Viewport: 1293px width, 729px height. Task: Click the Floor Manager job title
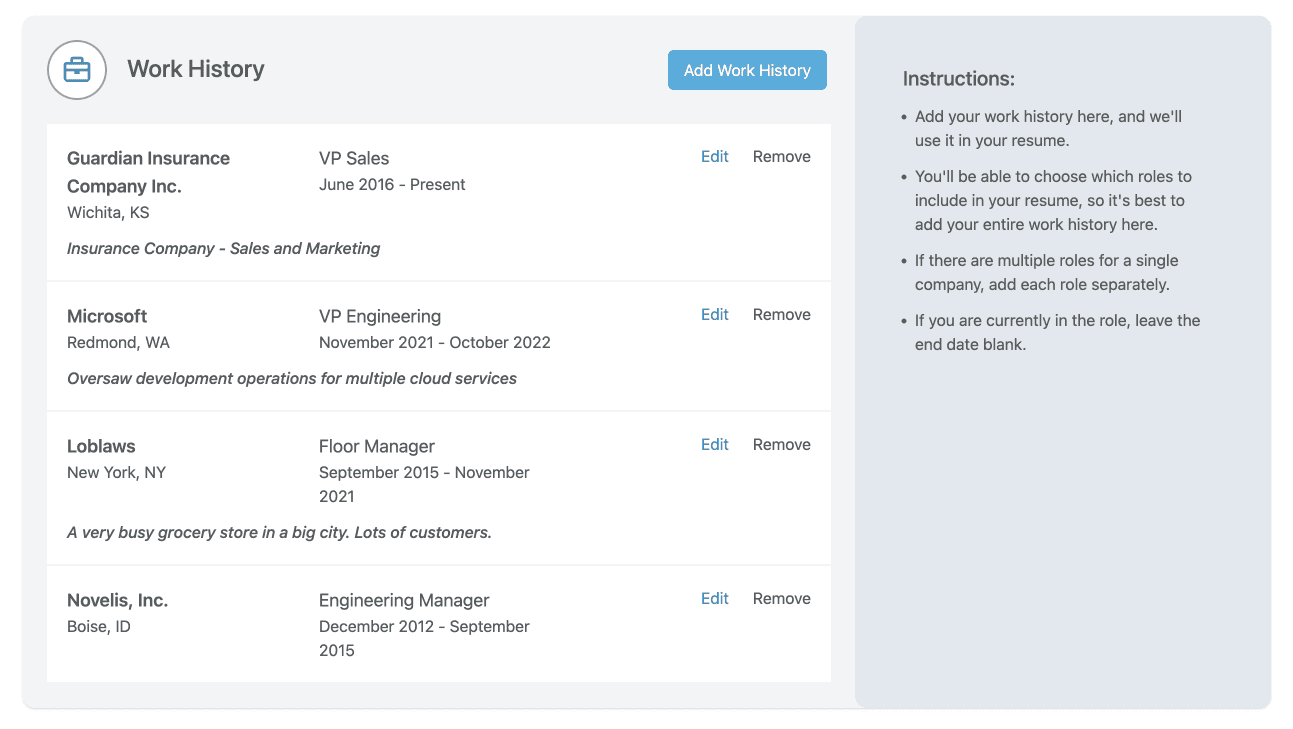click(377, 446)
